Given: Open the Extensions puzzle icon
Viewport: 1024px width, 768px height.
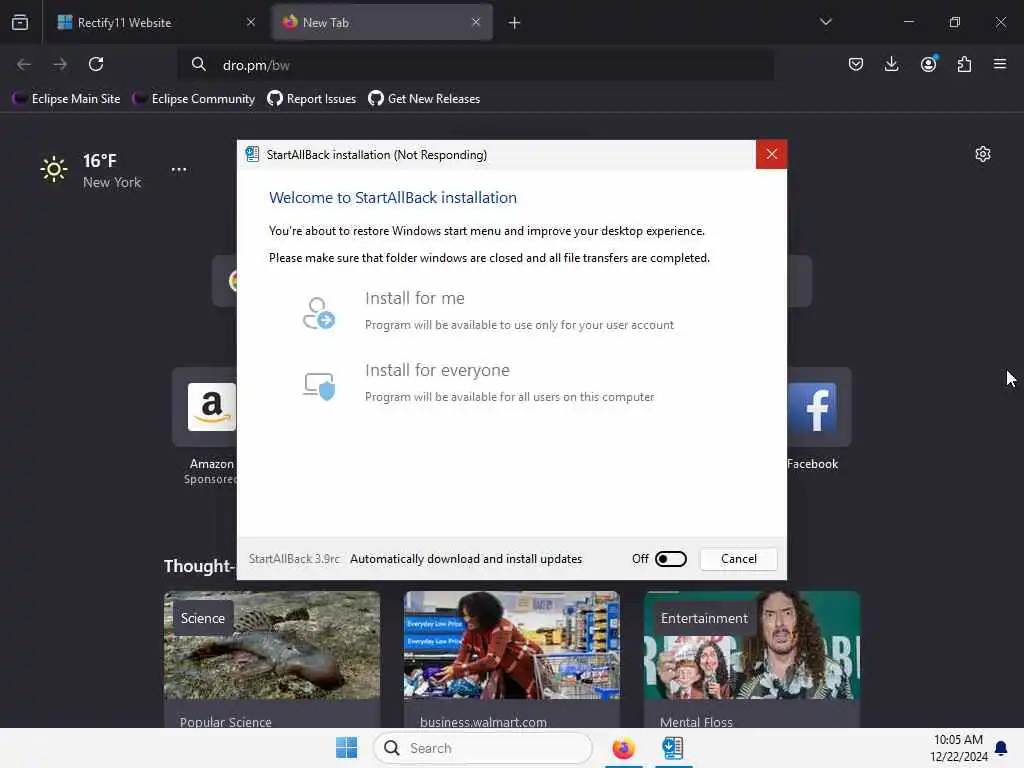Looking at the screenshot, I should tap(964, 64).
